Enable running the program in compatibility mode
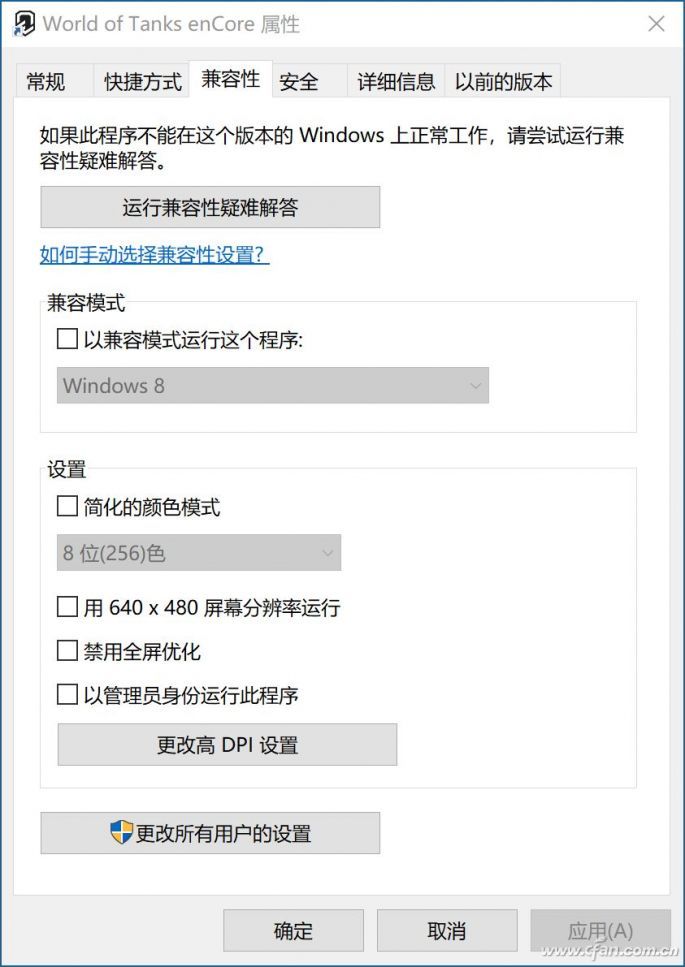 click(x=66, y=339)
